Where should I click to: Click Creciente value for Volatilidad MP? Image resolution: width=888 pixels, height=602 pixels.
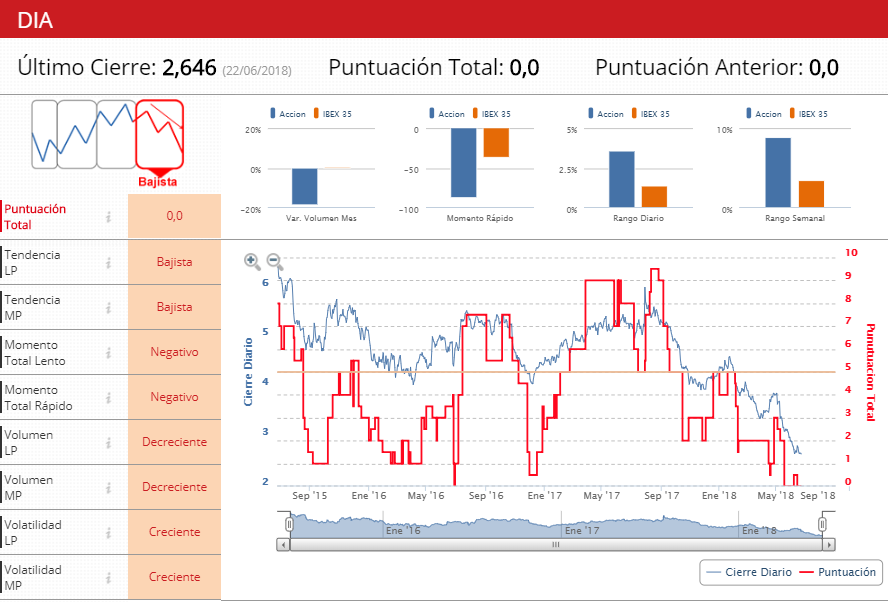point(174,577)
